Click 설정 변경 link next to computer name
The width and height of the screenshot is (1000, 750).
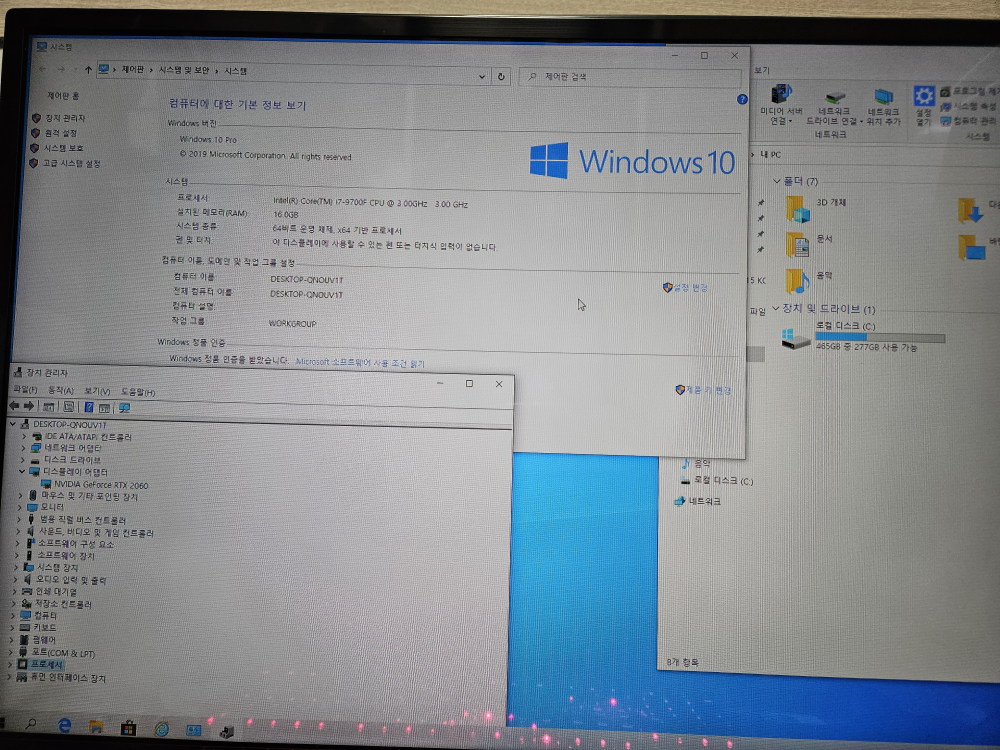coord(690,288)
